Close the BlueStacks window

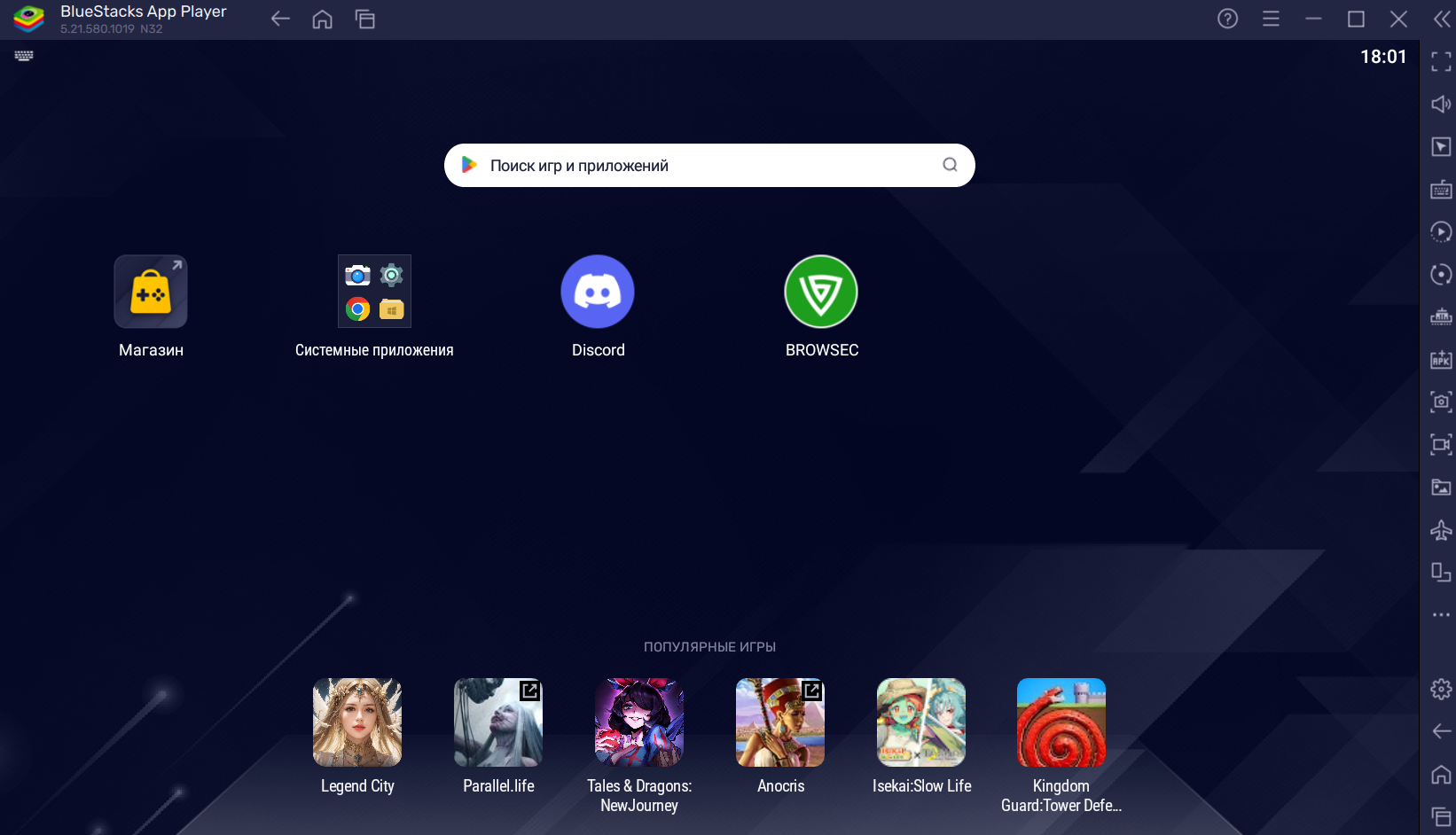[x=1398, y=19]
